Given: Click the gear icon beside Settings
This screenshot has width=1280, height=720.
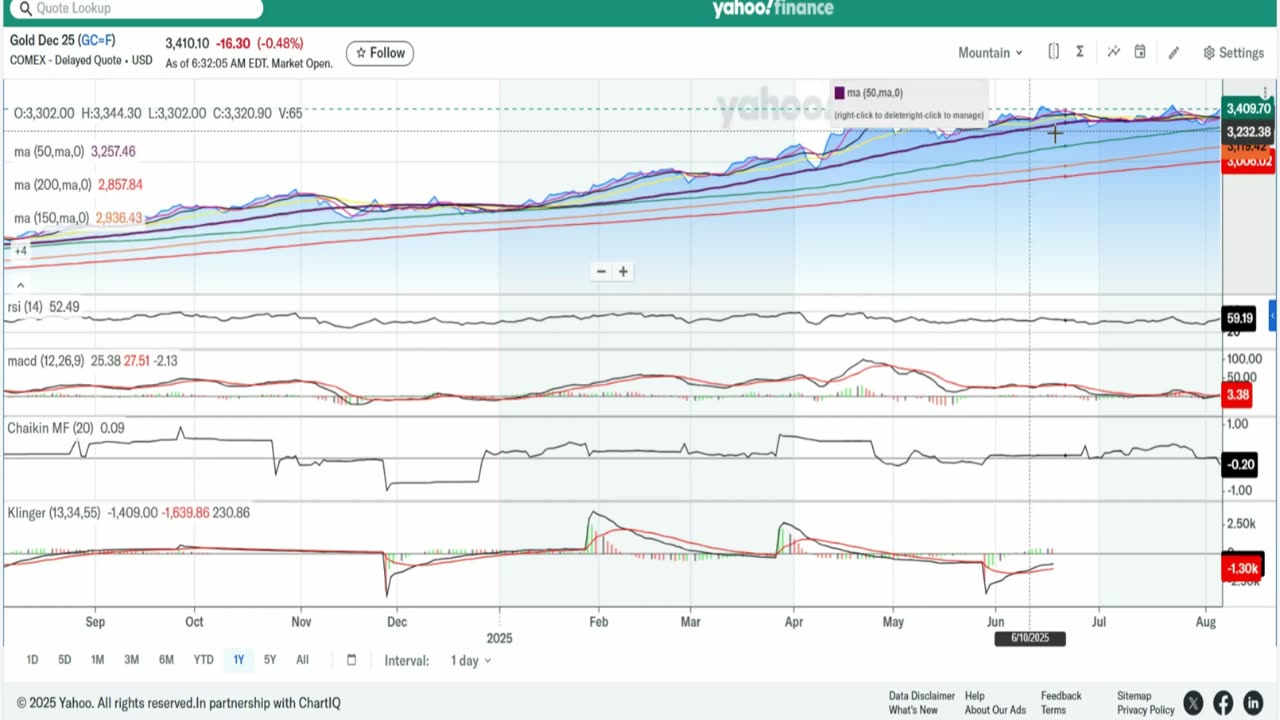Looking at the screenshot, I should click(x=1209, y=53).
